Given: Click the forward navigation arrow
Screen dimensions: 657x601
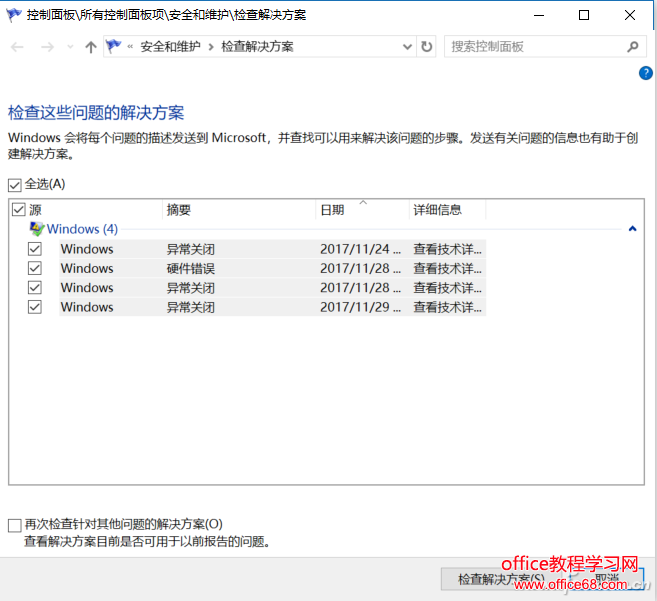Looking at the screenshot, I should pos(47,47).
